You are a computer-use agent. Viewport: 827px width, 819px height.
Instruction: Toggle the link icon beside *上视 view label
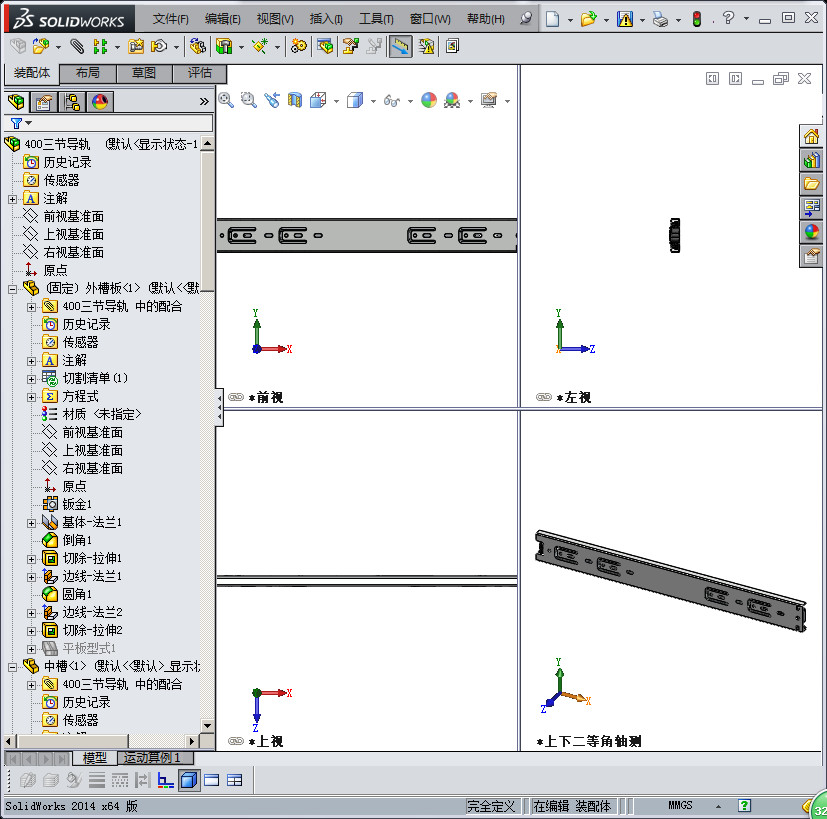[236, 741]
